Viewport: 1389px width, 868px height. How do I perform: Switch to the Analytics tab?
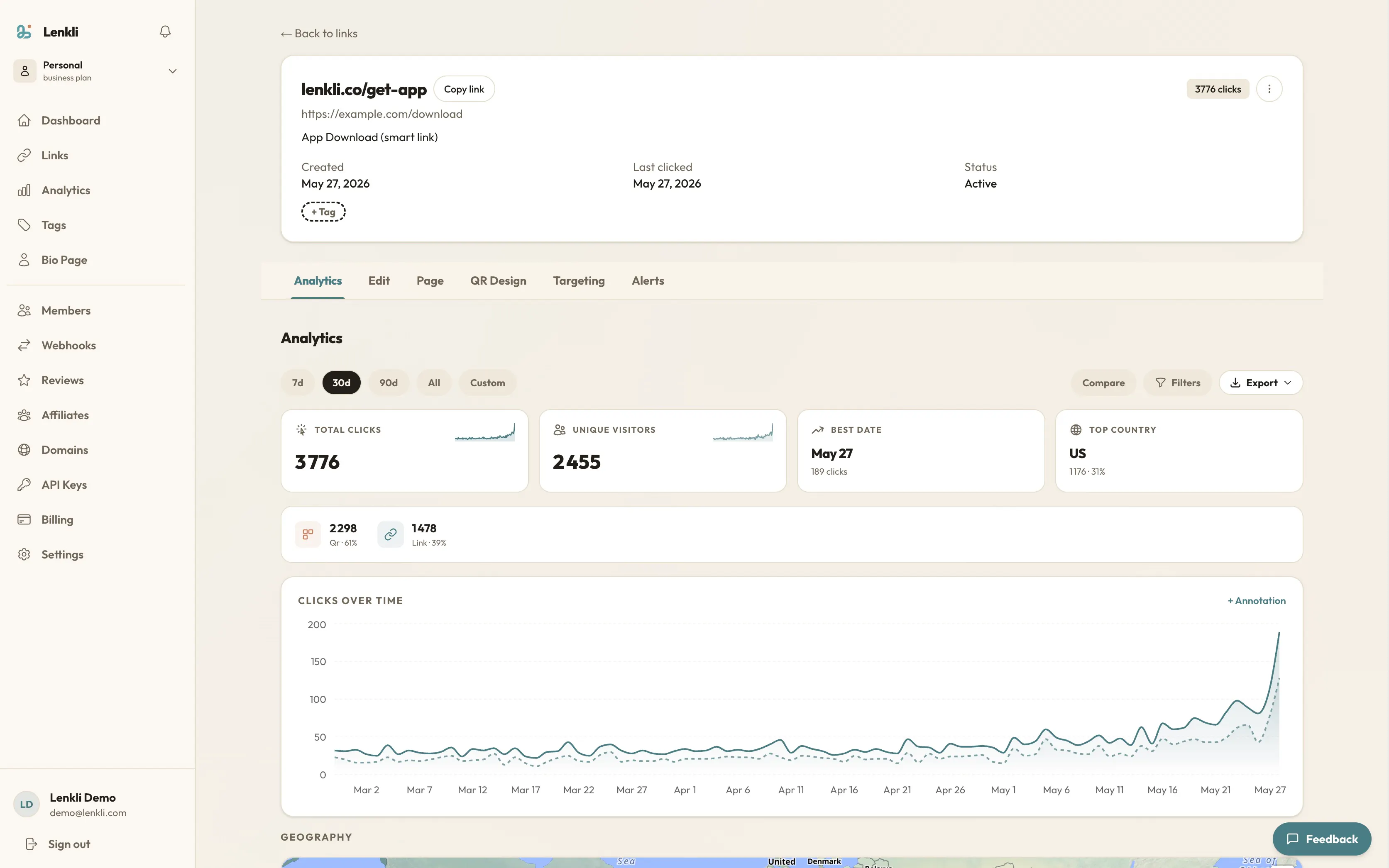(318, 281)
